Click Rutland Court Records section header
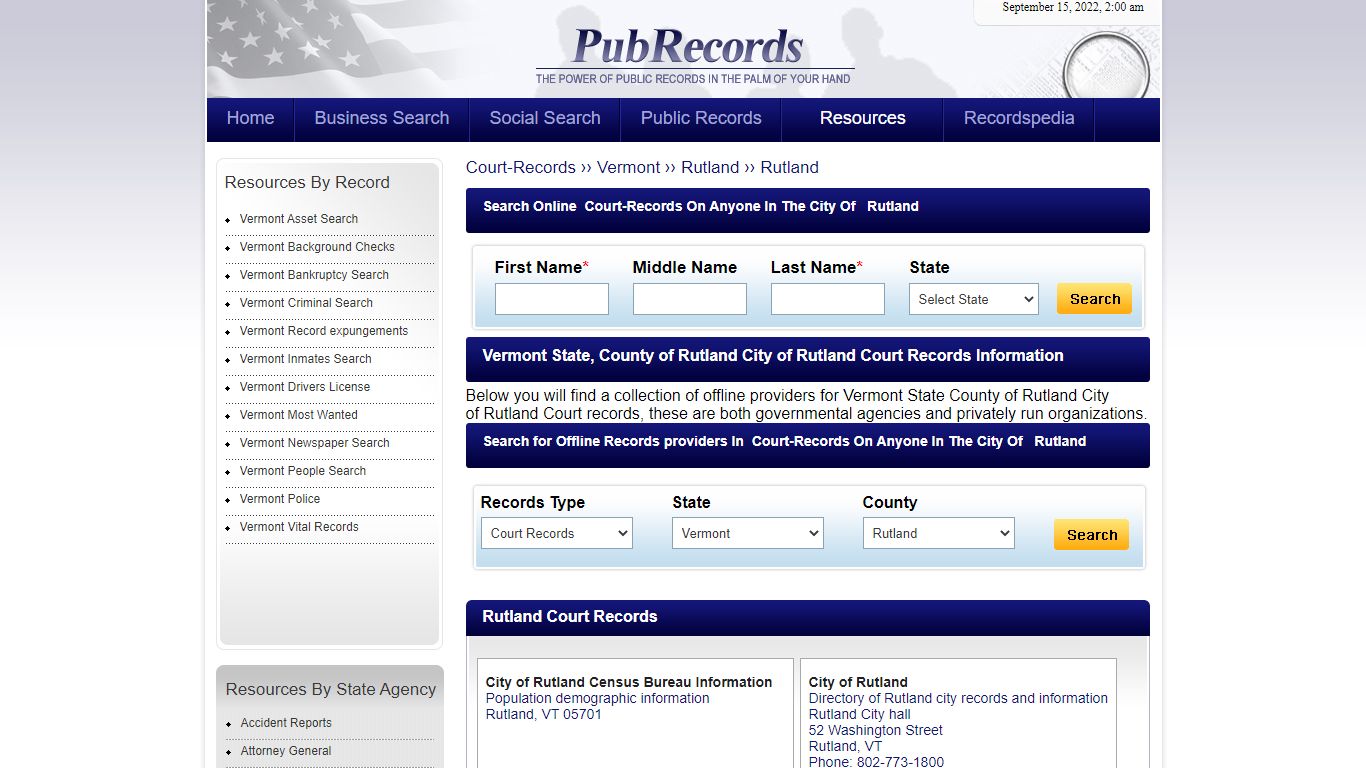The image size is (1366, 768). (570, 616)
